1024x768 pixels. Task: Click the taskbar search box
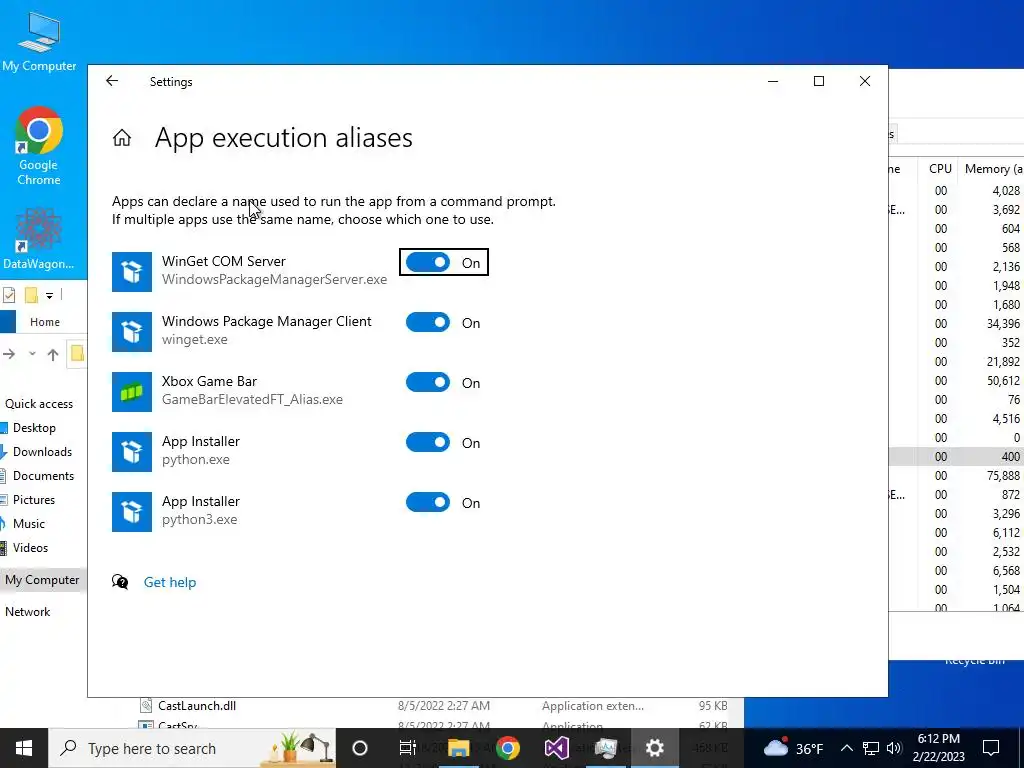click(192, 748)
